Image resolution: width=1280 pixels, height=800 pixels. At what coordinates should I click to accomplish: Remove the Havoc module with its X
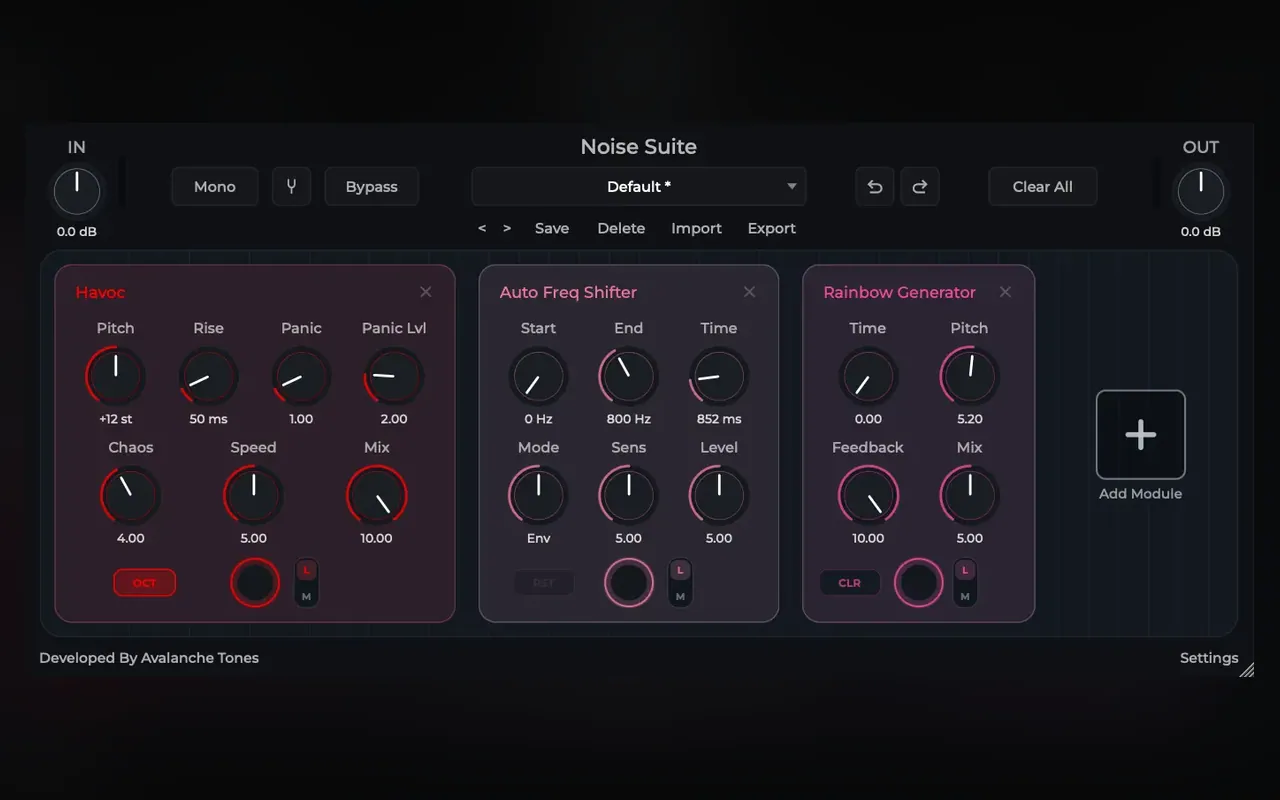[426, 292]
